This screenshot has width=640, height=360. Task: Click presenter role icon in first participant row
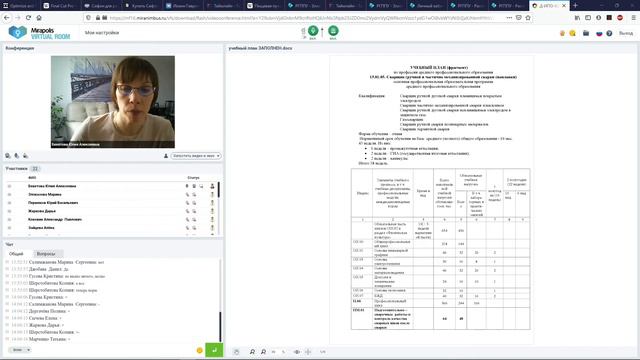point(212,186)
